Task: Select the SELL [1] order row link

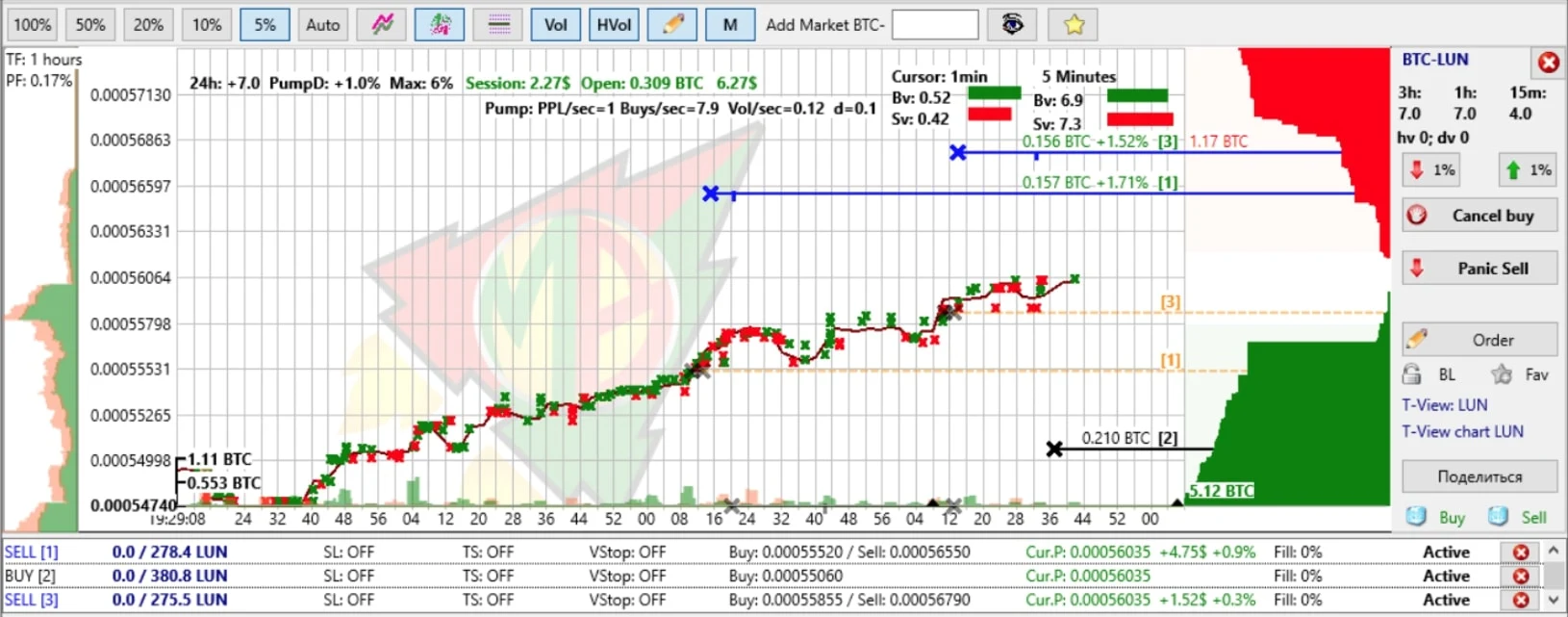Action: click(x=32, y=553)
